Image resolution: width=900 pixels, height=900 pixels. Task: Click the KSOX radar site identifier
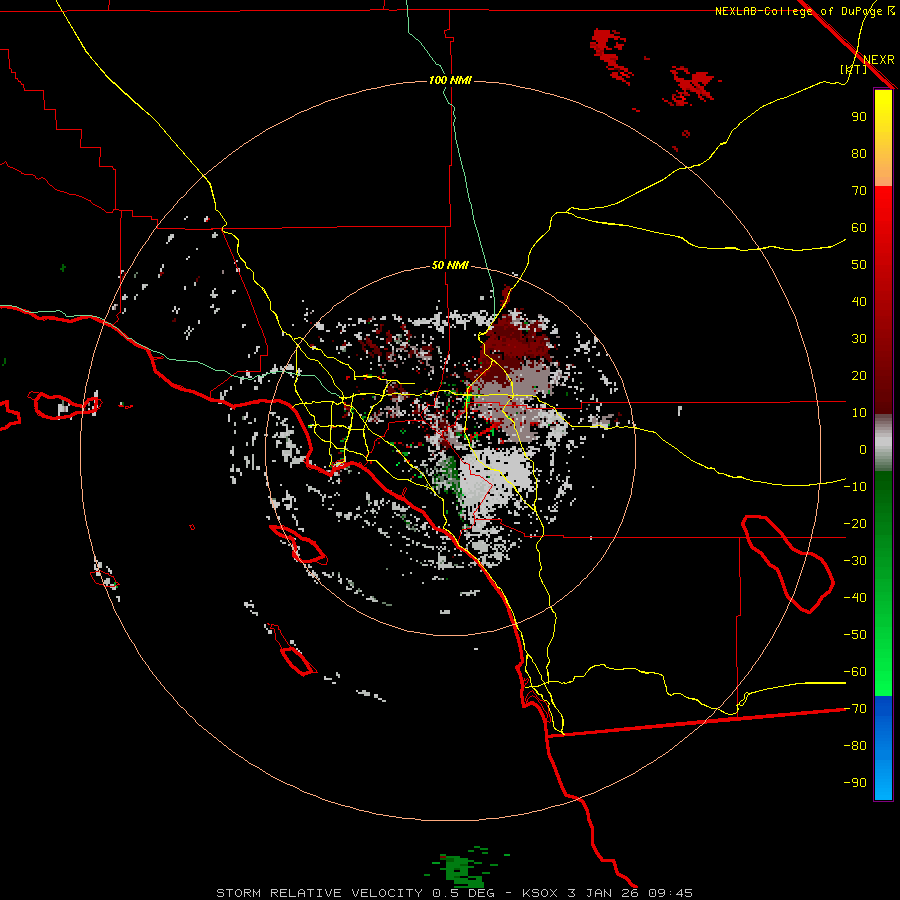click(x=540, y=893)
